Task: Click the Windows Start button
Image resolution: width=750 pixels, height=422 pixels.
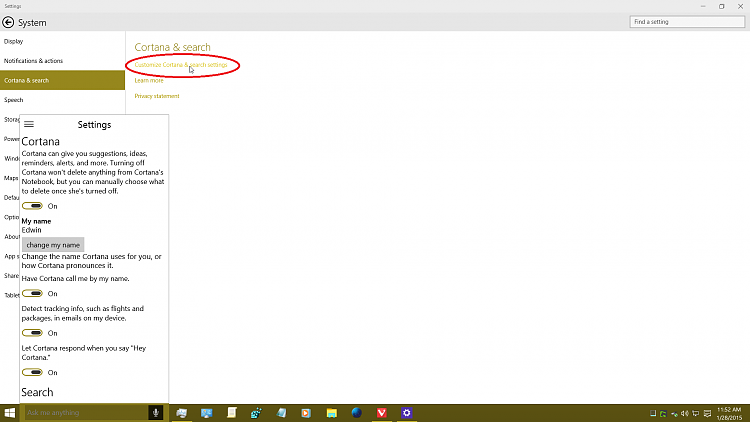Action: [10, 412]
